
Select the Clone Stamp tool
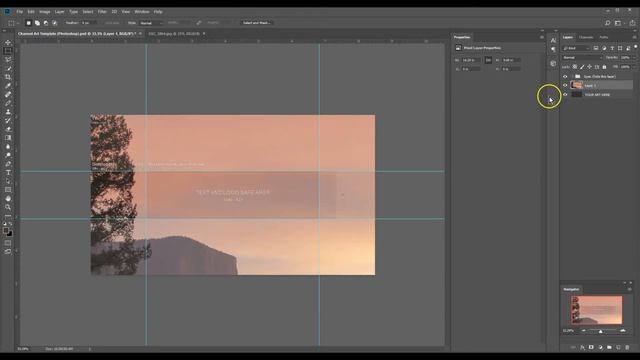tap(8, 112)
